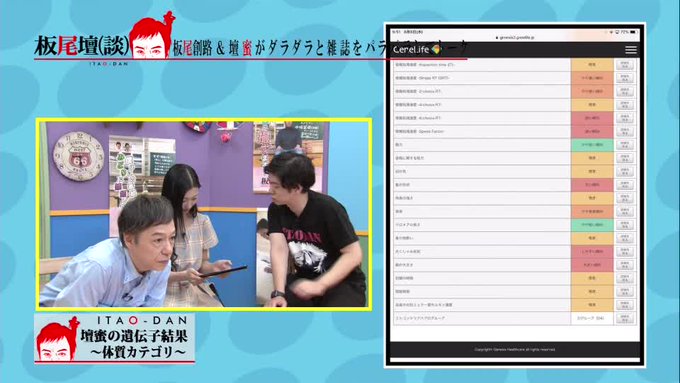Open the hamburger menu in GeneLife header

[x=631, y=50]
